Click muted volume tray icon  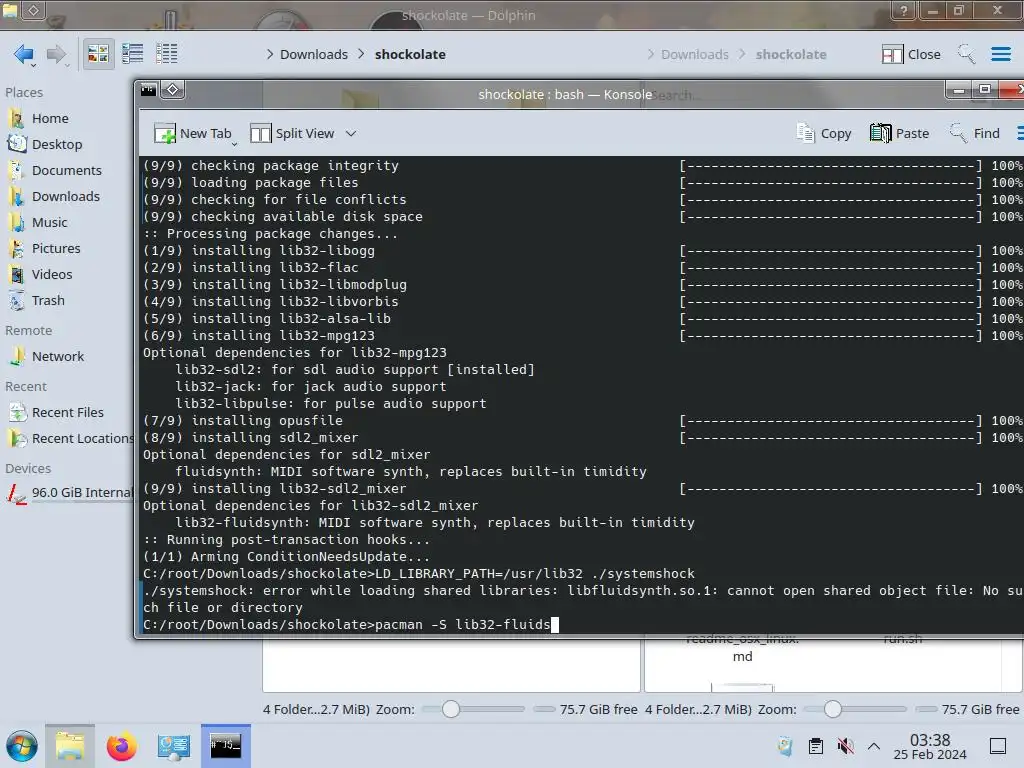(845, 746)
